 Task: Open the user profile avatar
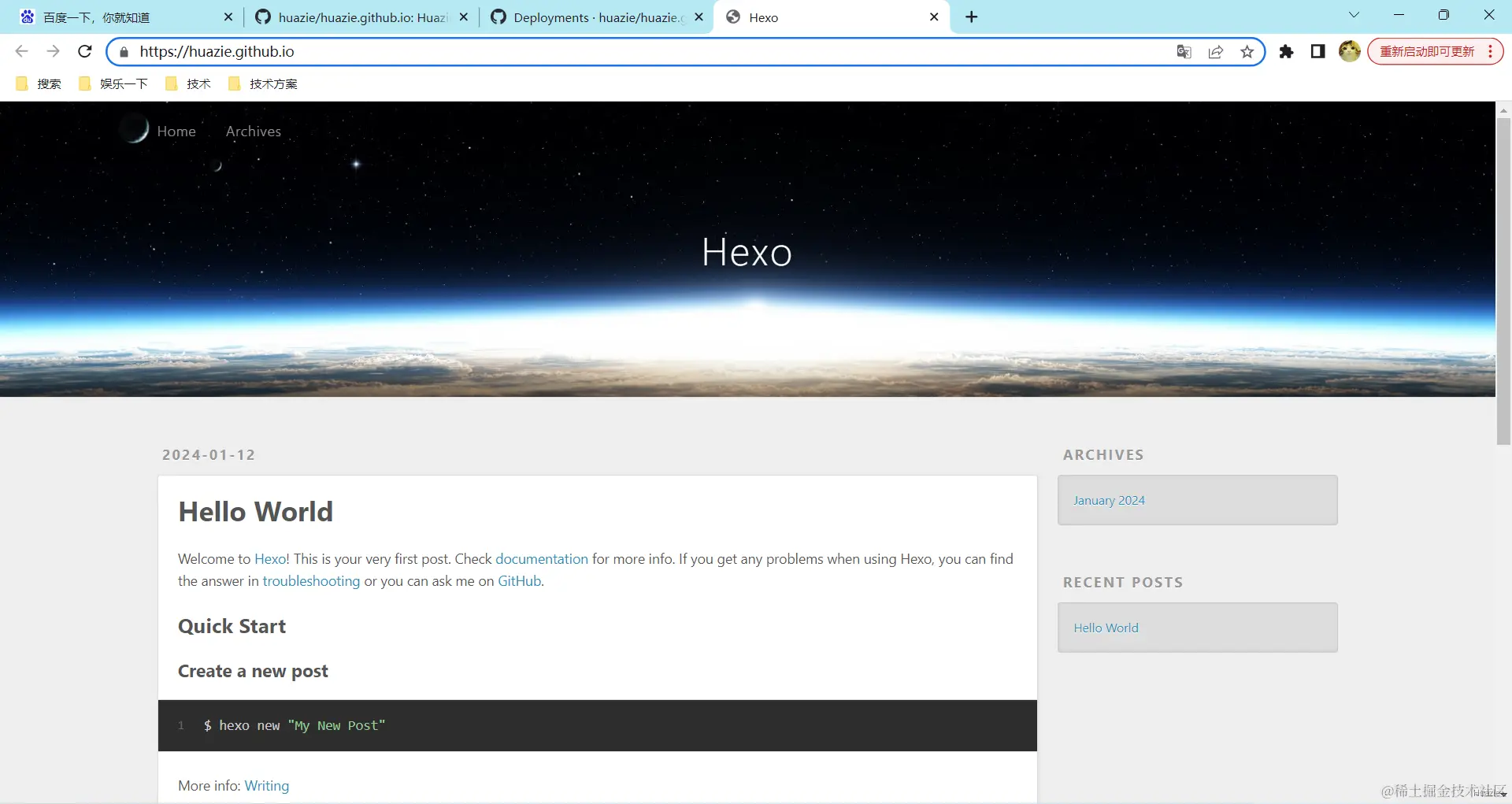1350,52
